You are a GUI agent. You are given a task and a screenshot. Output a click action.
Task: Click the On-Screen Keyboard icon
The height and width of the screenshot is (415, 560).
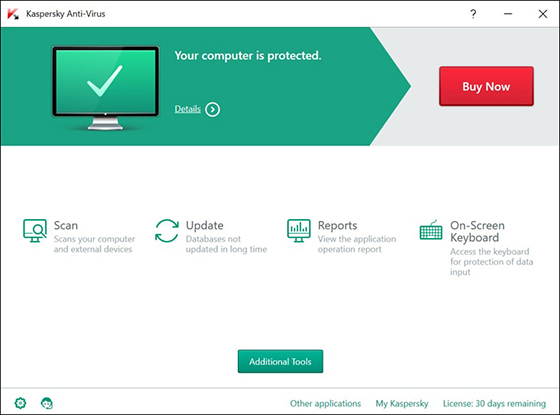coord(431,230)
